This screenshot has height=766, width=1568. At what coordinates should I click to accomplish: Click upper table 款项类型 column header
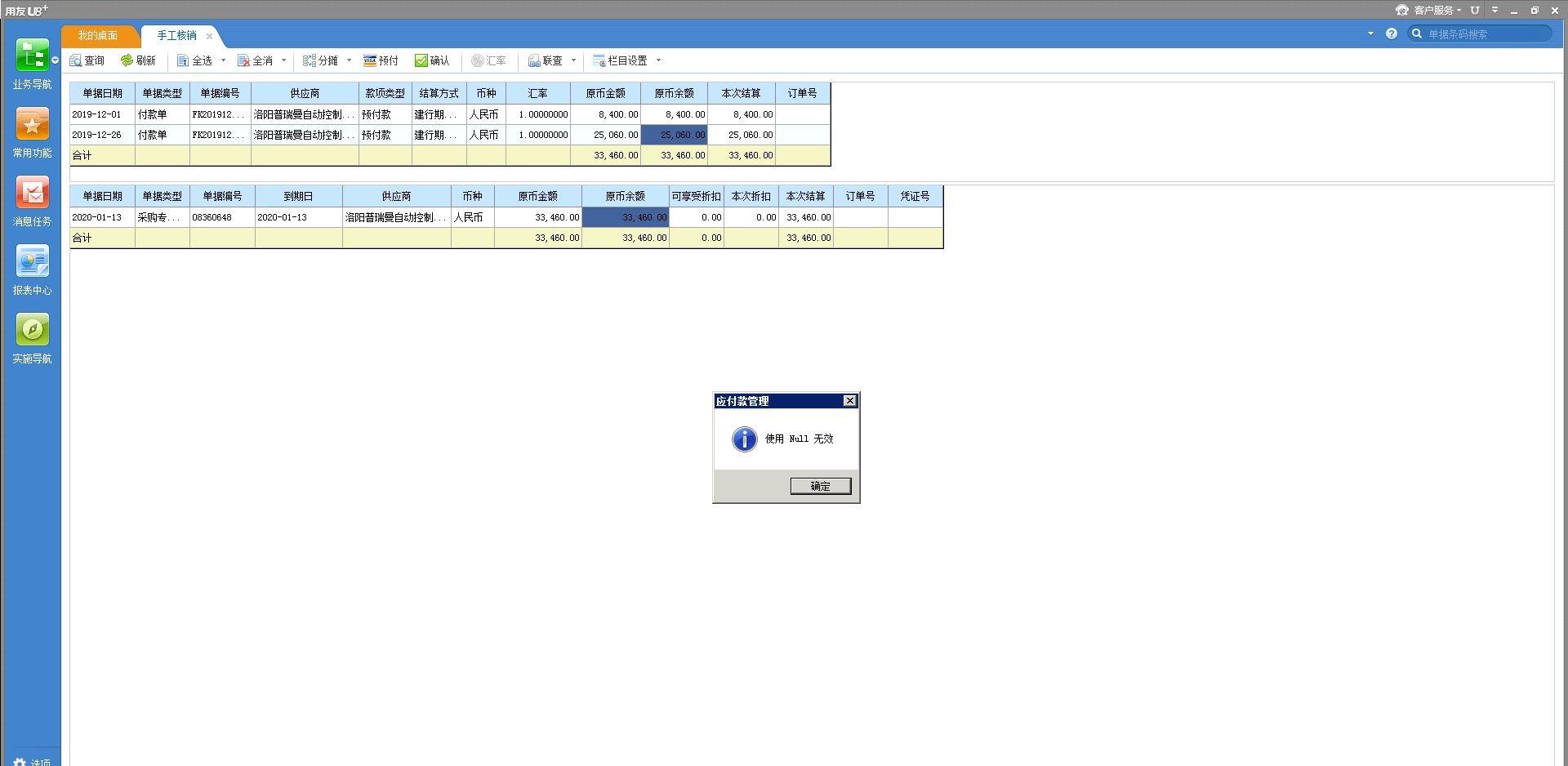tap(385, 93)
